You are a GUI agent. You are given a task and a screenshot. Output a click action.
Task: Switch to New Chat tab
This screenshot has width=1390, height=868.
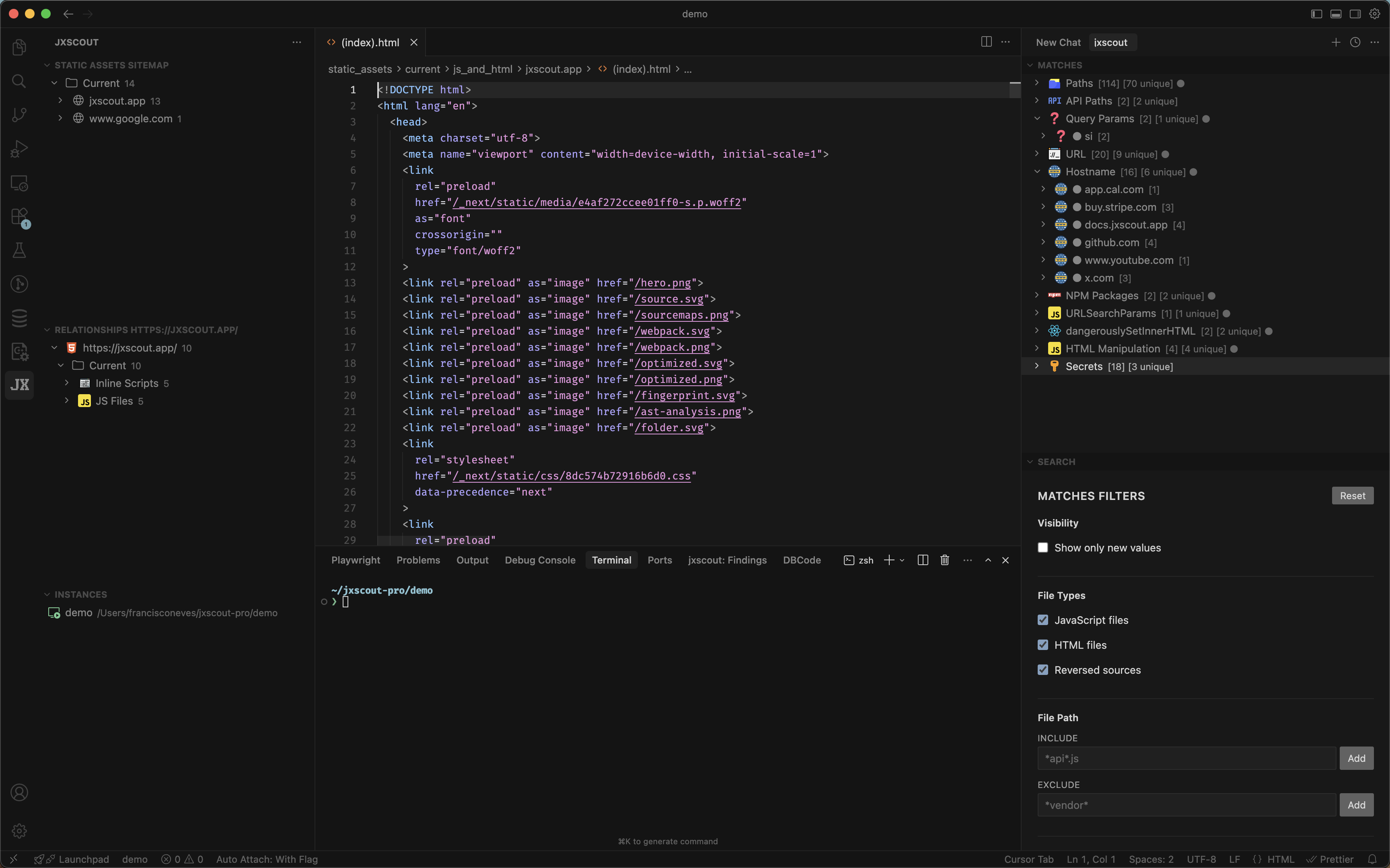pyautogui.click(x=1058, y=43)
